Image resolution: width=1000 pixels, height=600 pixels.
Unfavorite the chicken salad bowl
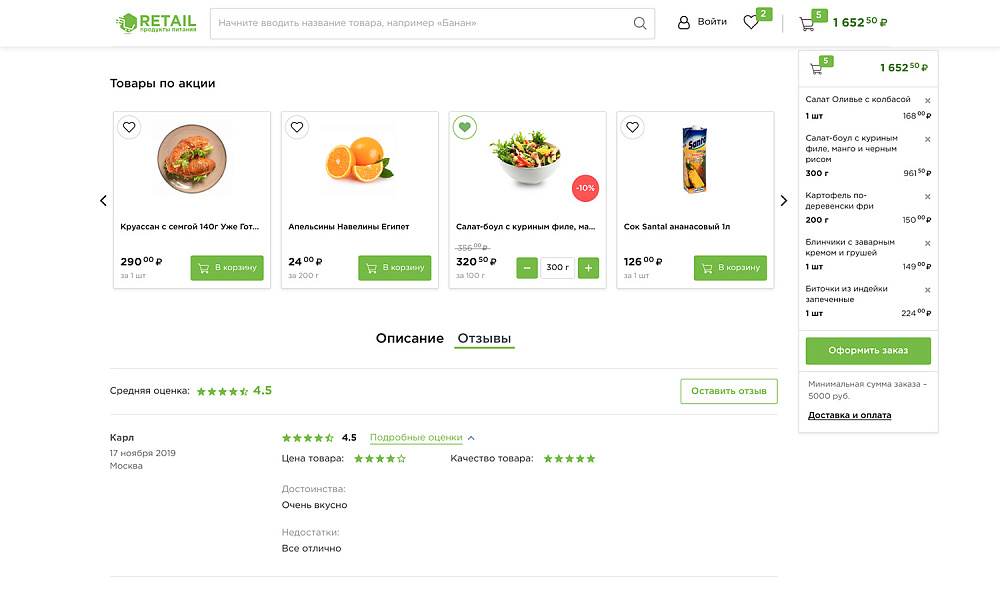(465, 127)
